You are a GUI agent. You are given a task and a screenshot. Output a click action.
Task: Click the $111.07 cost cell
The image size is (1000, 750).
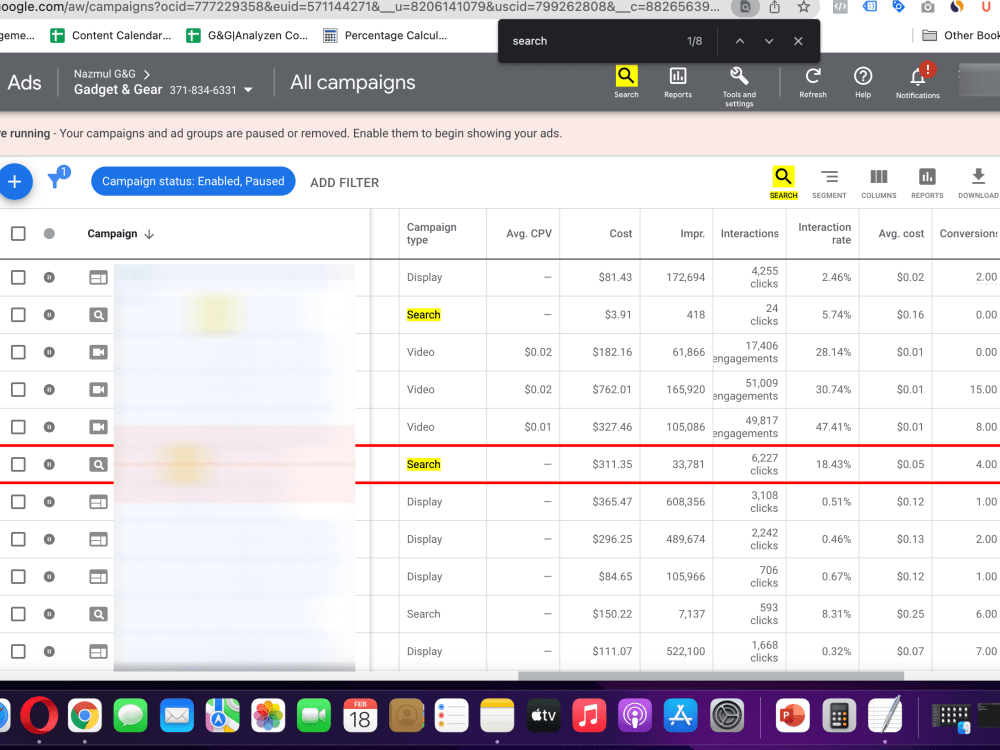click(612, 651)
